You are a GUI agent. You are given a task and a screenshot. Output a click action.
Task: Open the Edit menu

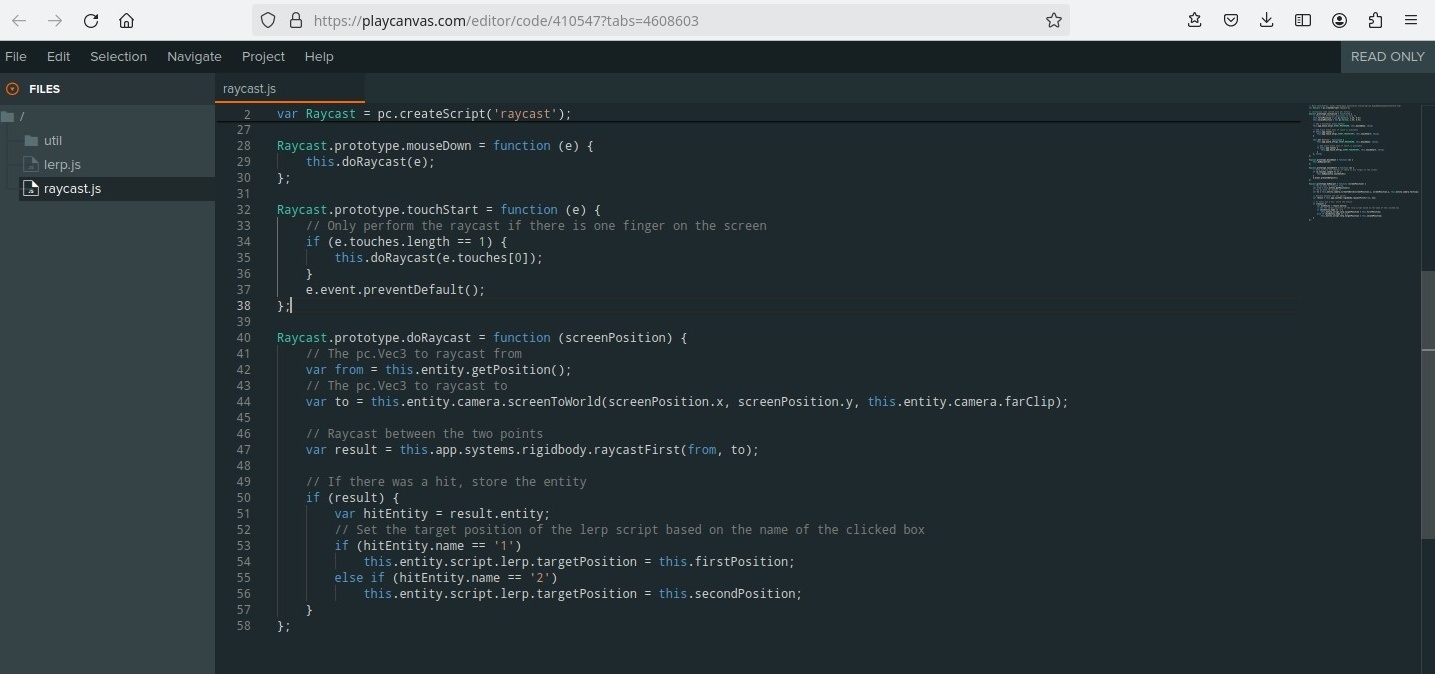(x=58, y=56)
